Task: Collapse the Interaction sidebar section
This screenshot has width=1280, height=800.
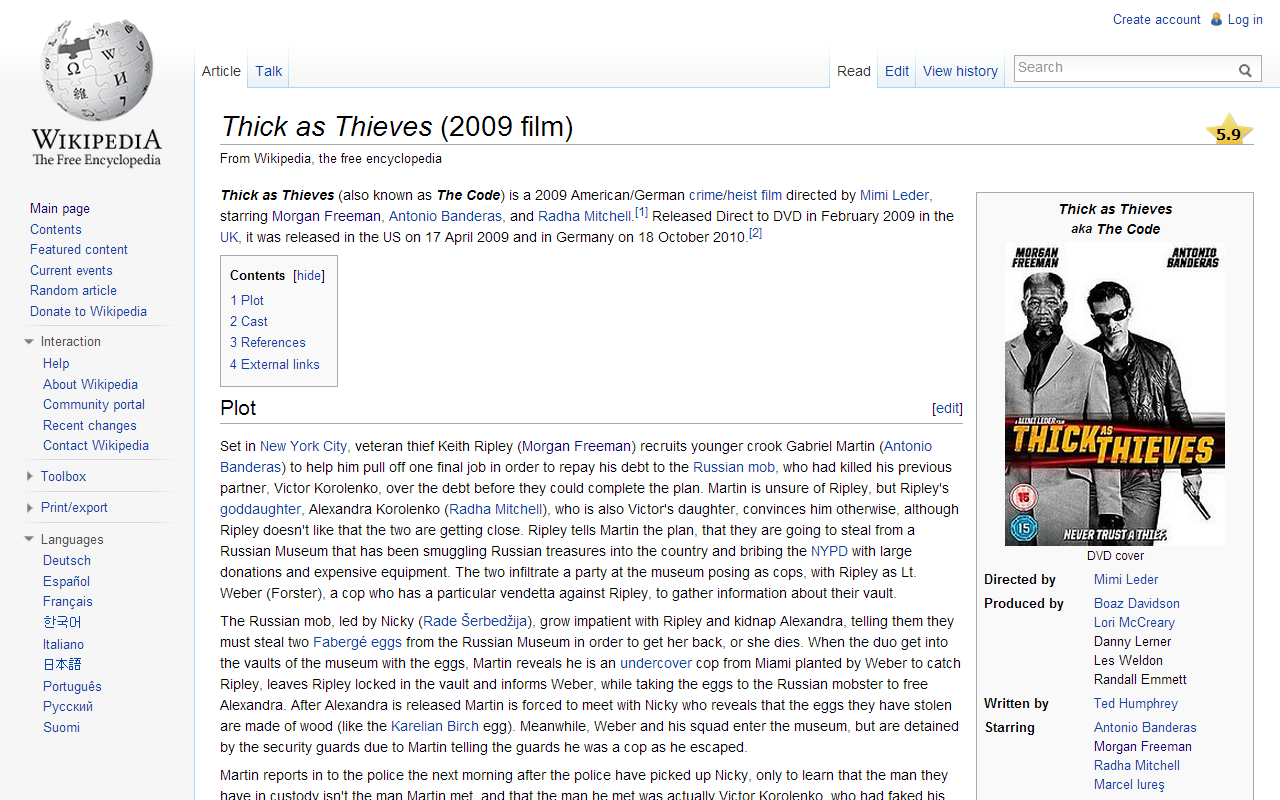Action: click(x=29, y=342)
